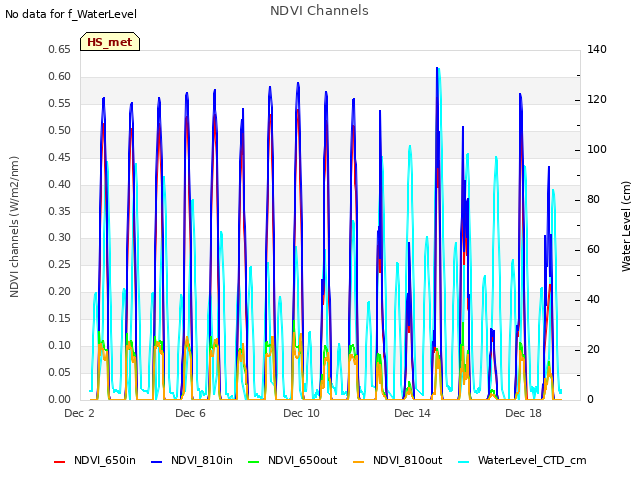Click the 0.40 left axis tick label

(x=59, y=184)
